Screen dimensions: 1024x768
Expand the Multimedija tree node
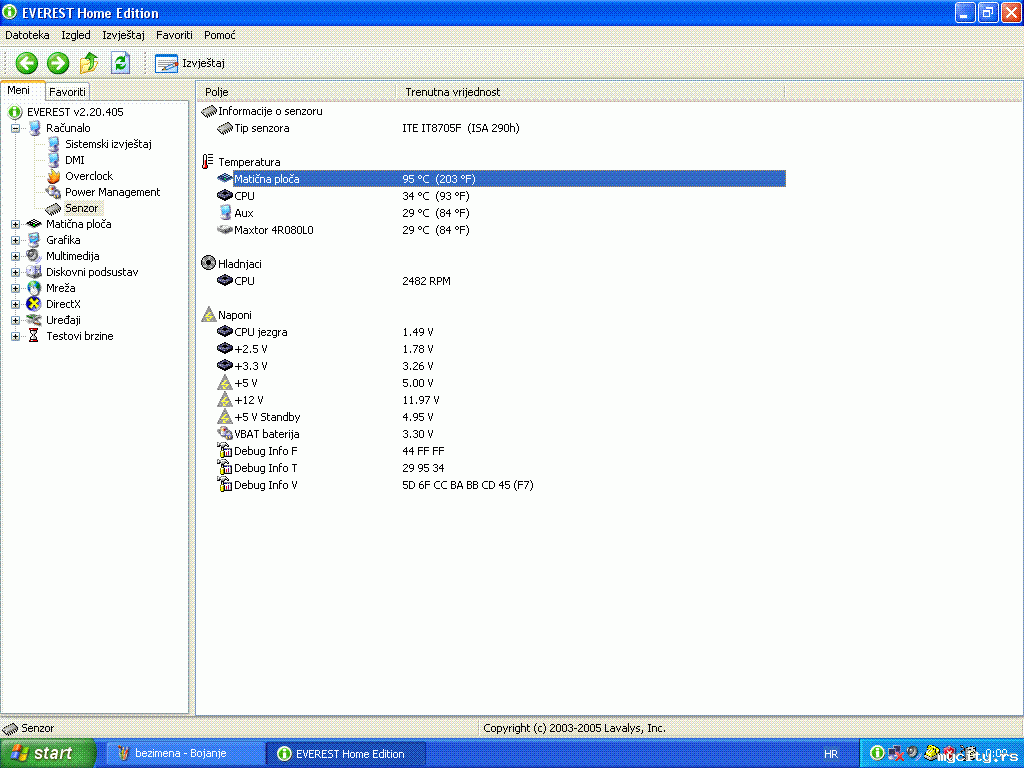(x=15, y=256)
